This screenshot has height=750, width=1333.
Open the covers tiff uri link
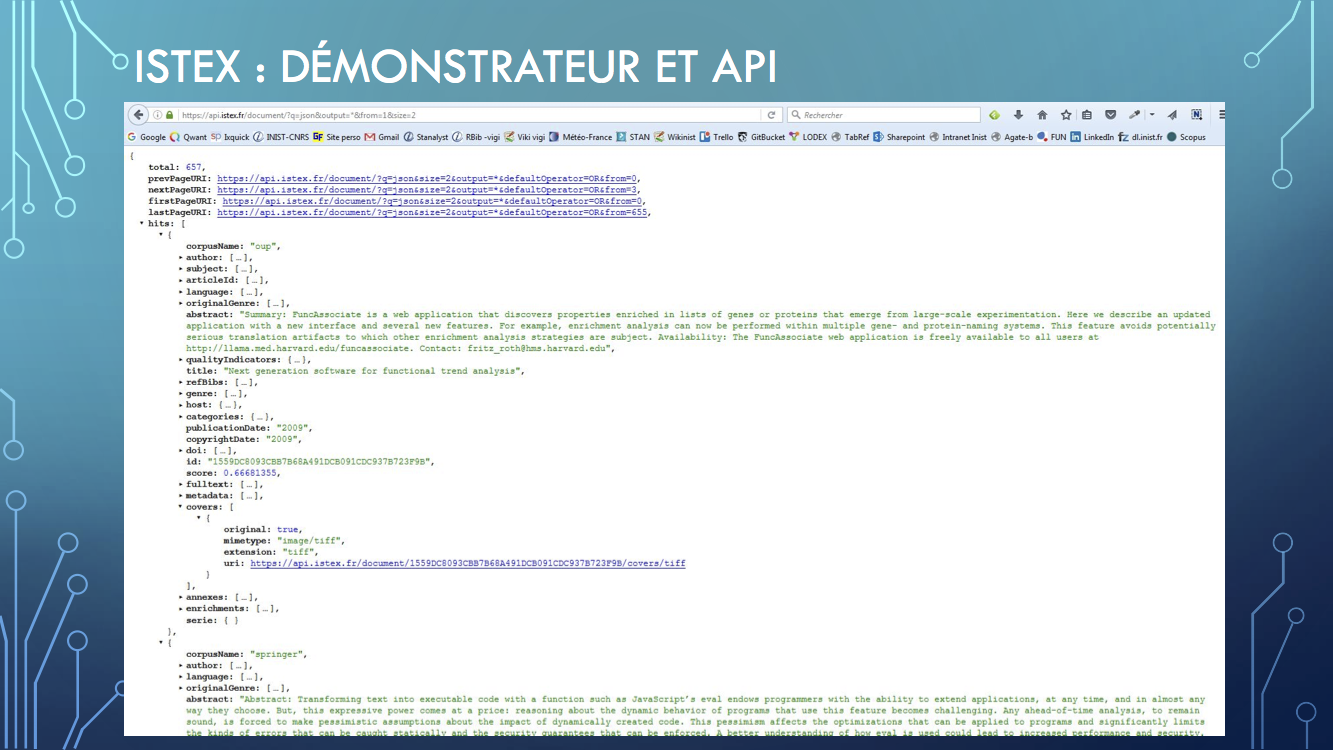(x=468, y=563)
